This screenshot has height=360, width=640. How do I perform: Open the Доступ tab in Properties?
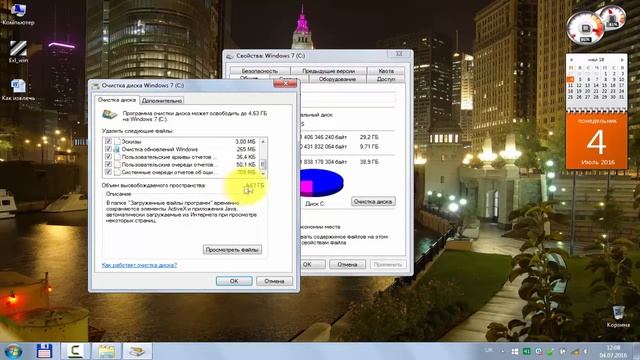tap(386, 79)
